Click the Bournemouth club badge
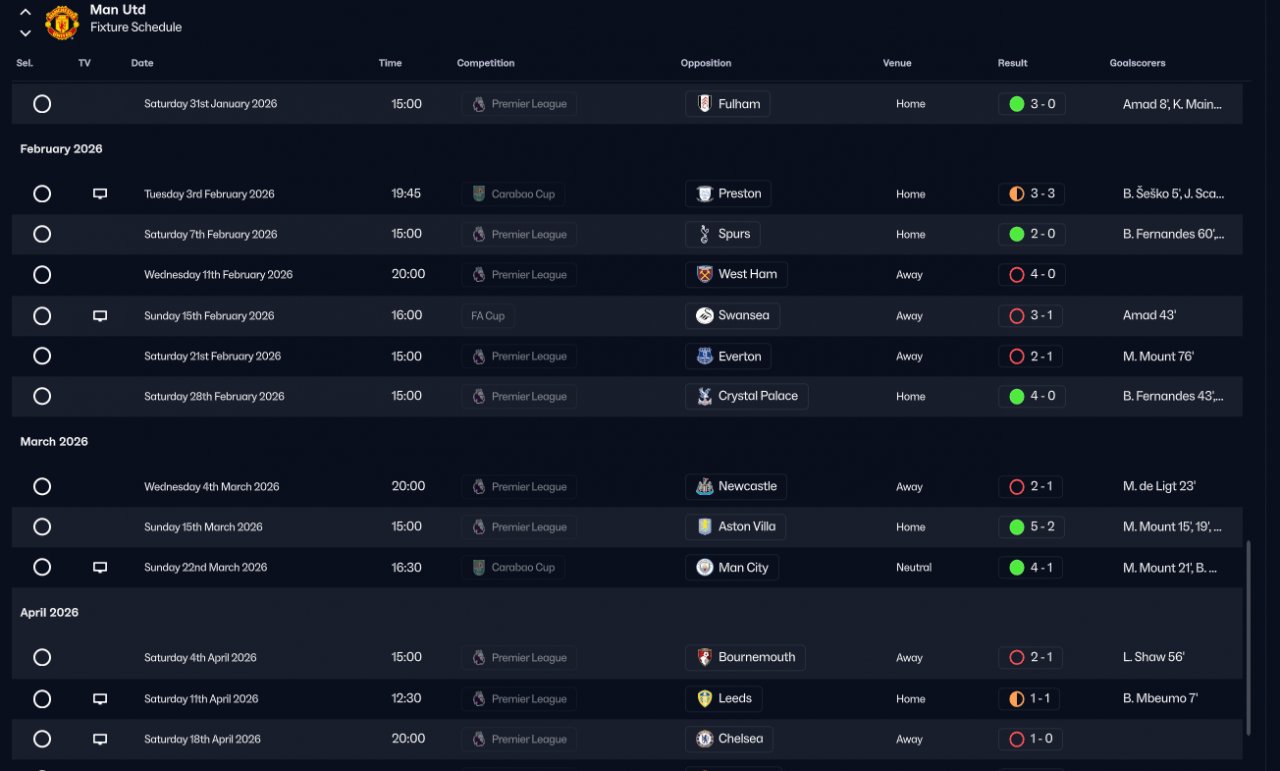The height and width of the screenshot is (771, 1280). pyautogui.click(x=704, y=657)
